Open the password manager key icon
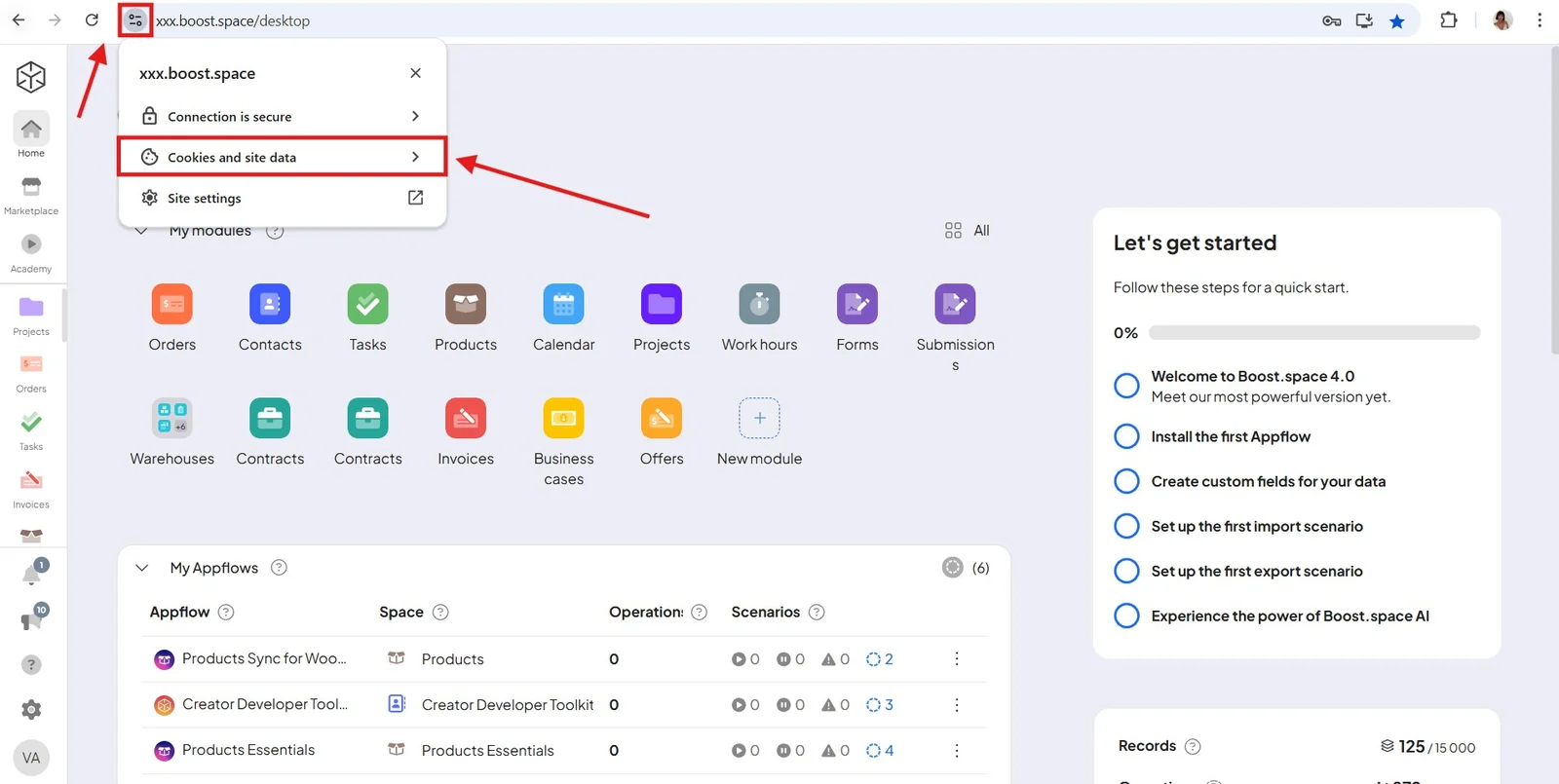 (1331, 20)
